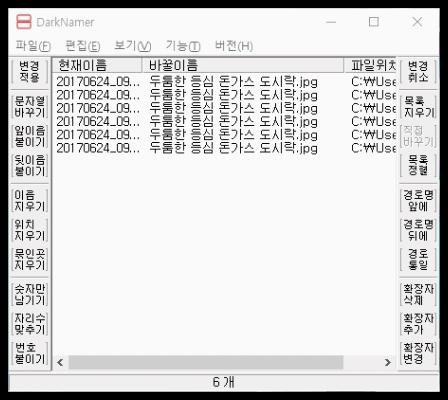Select the 앞이름 붙이기 button
Viewport: 448px width, 400px height.
pos(30,136)
